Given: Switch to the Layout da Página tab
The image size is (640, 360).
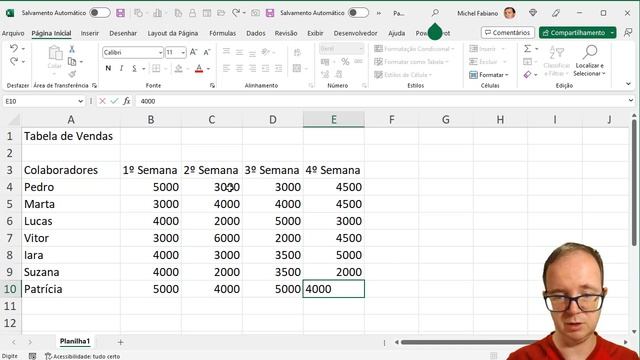Looking at the screenshot, I should click(173, 33).
